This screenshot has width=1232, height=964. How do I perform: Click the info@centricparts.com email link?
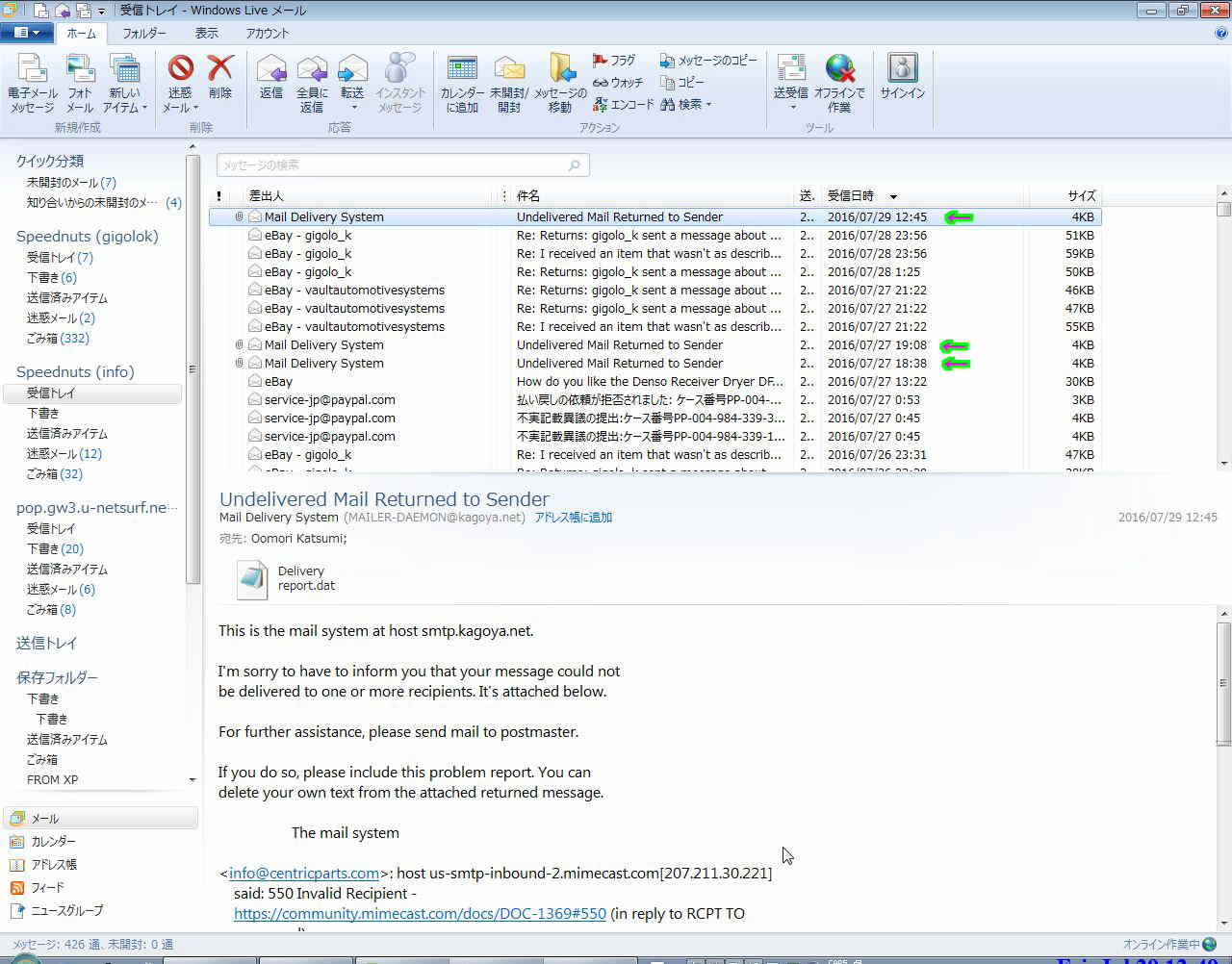coord(303,874)
